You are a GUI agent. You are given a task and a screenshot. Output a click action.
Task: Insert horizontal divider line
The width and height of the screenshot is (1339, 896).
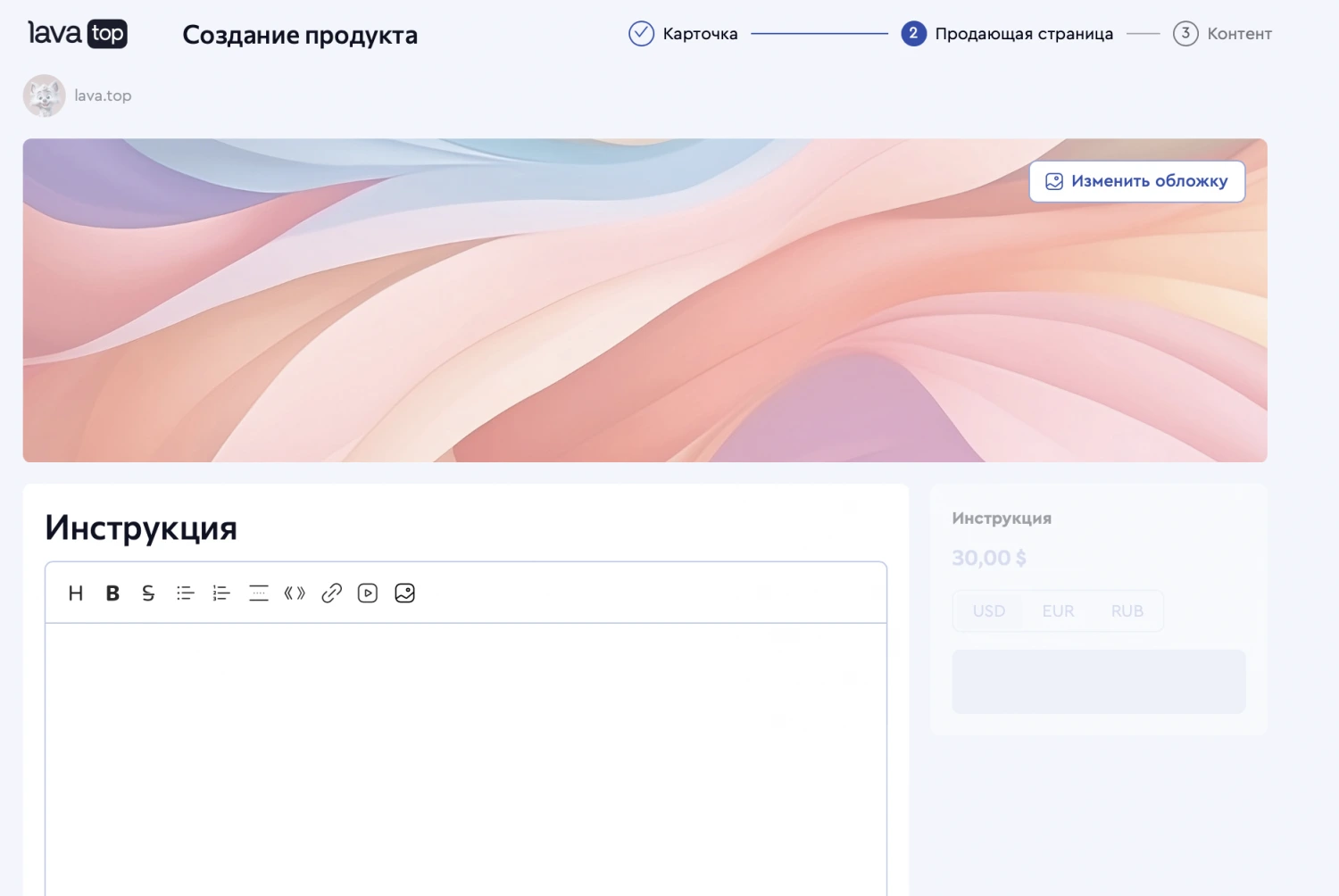(x=258, y=593)
